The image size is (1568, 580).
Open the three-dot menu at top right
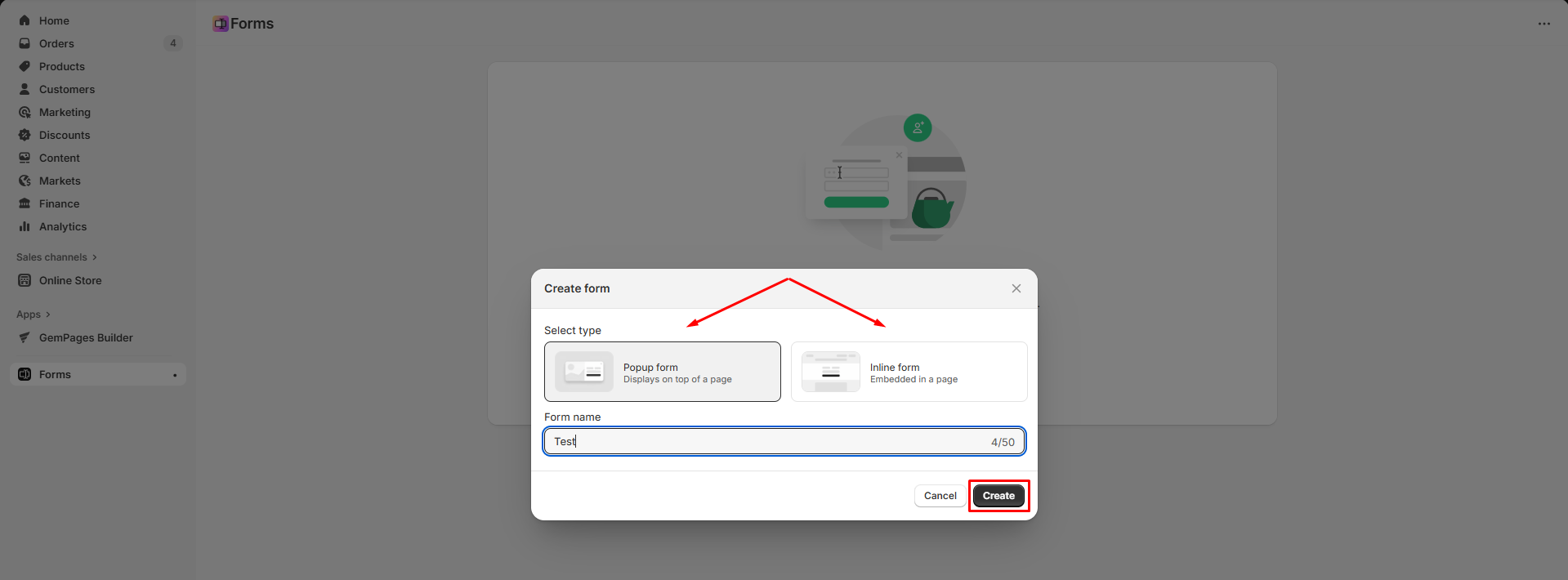pos(1543,24)
